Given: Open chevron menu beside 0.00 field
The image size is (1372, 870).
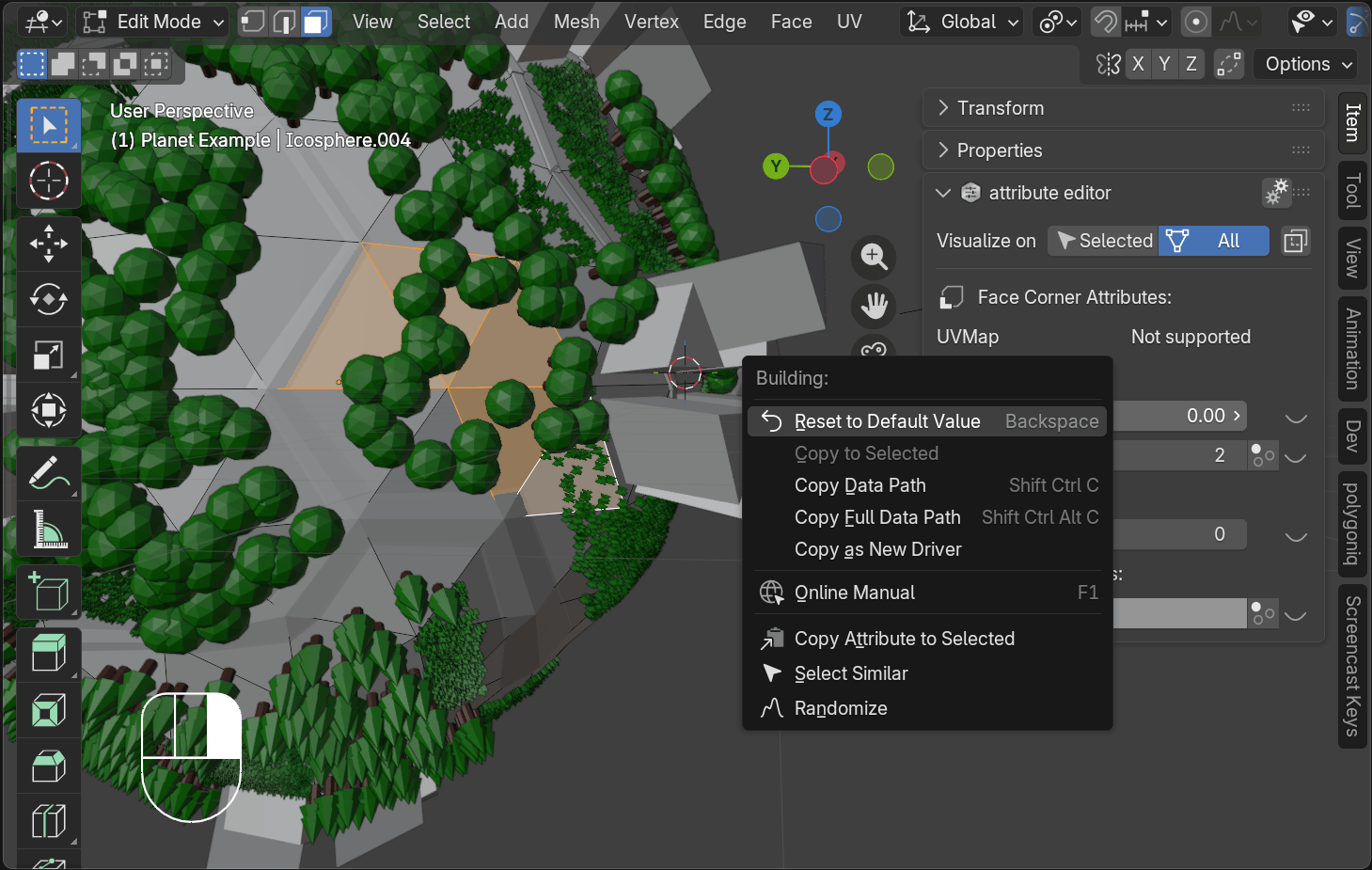Looking at the screenshot, I should click(1296, 417).
